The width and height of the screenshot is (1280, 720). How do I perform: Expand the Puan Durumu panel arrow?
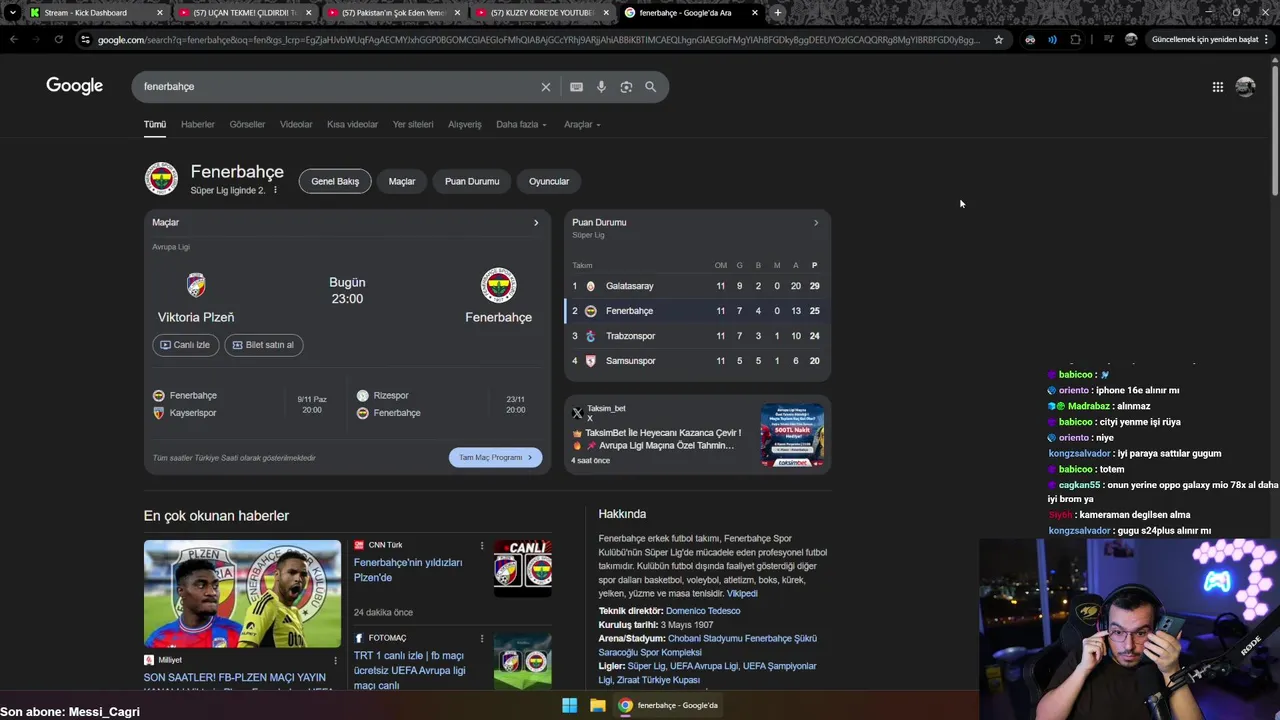pos(816,223)
